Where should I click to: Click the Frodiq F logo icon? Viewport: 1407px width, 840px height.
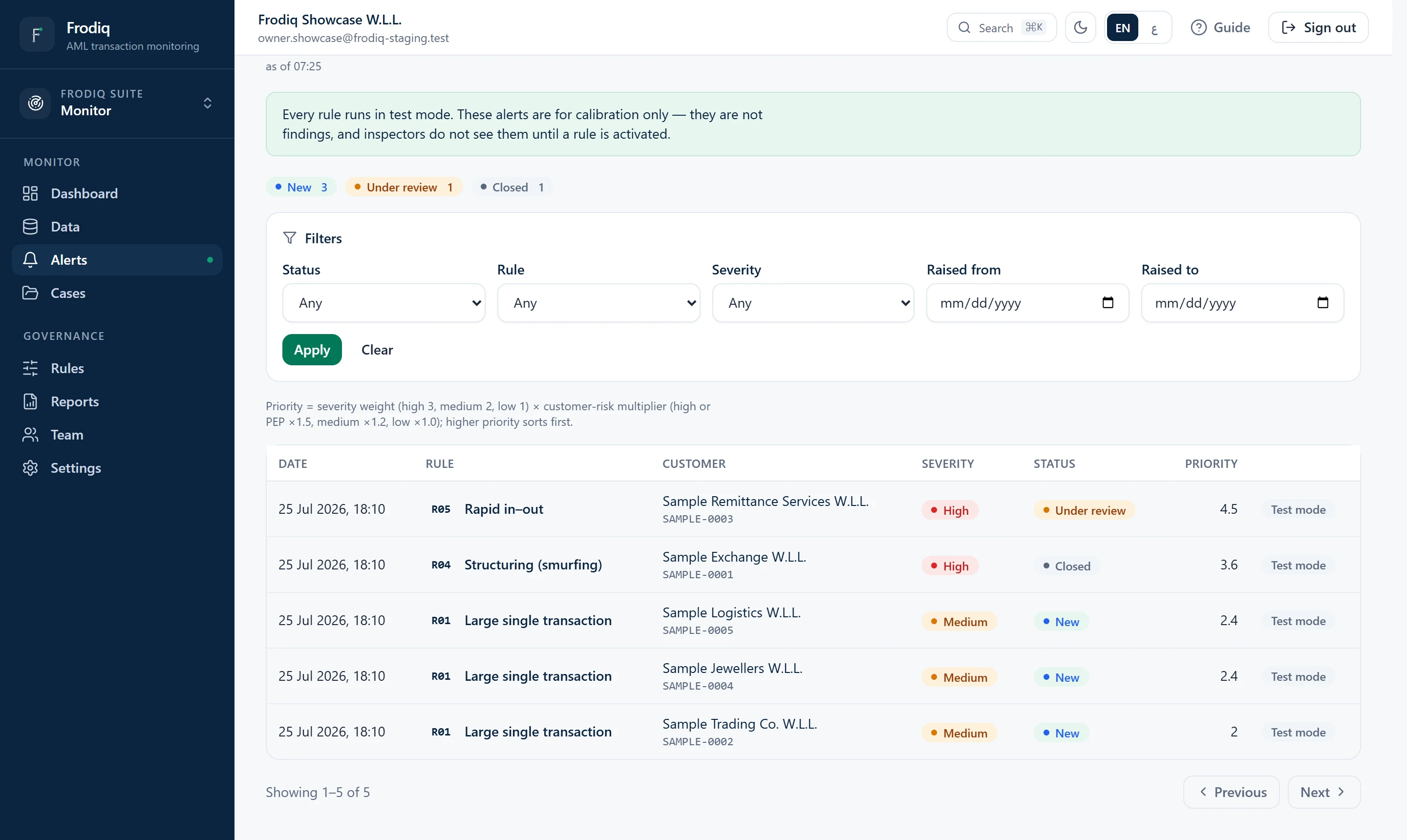(37, 35)
